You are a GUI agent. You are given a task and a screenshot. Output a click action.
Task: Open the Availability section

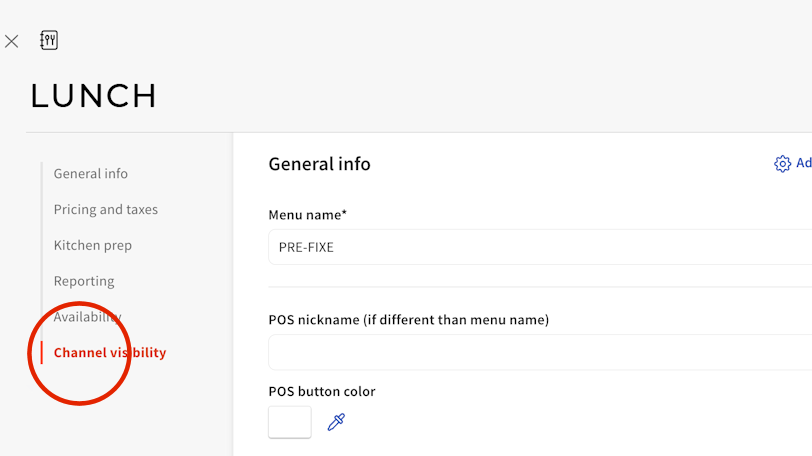click(88, 317)
